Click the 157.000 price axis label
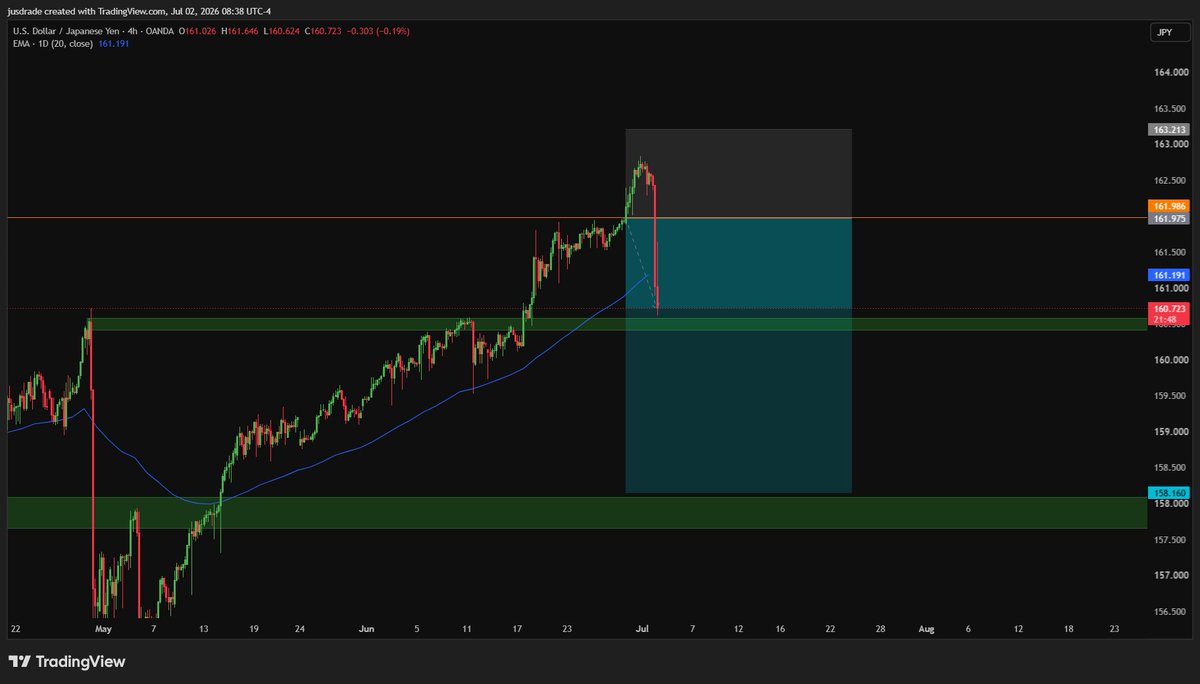 (1169, 576)
